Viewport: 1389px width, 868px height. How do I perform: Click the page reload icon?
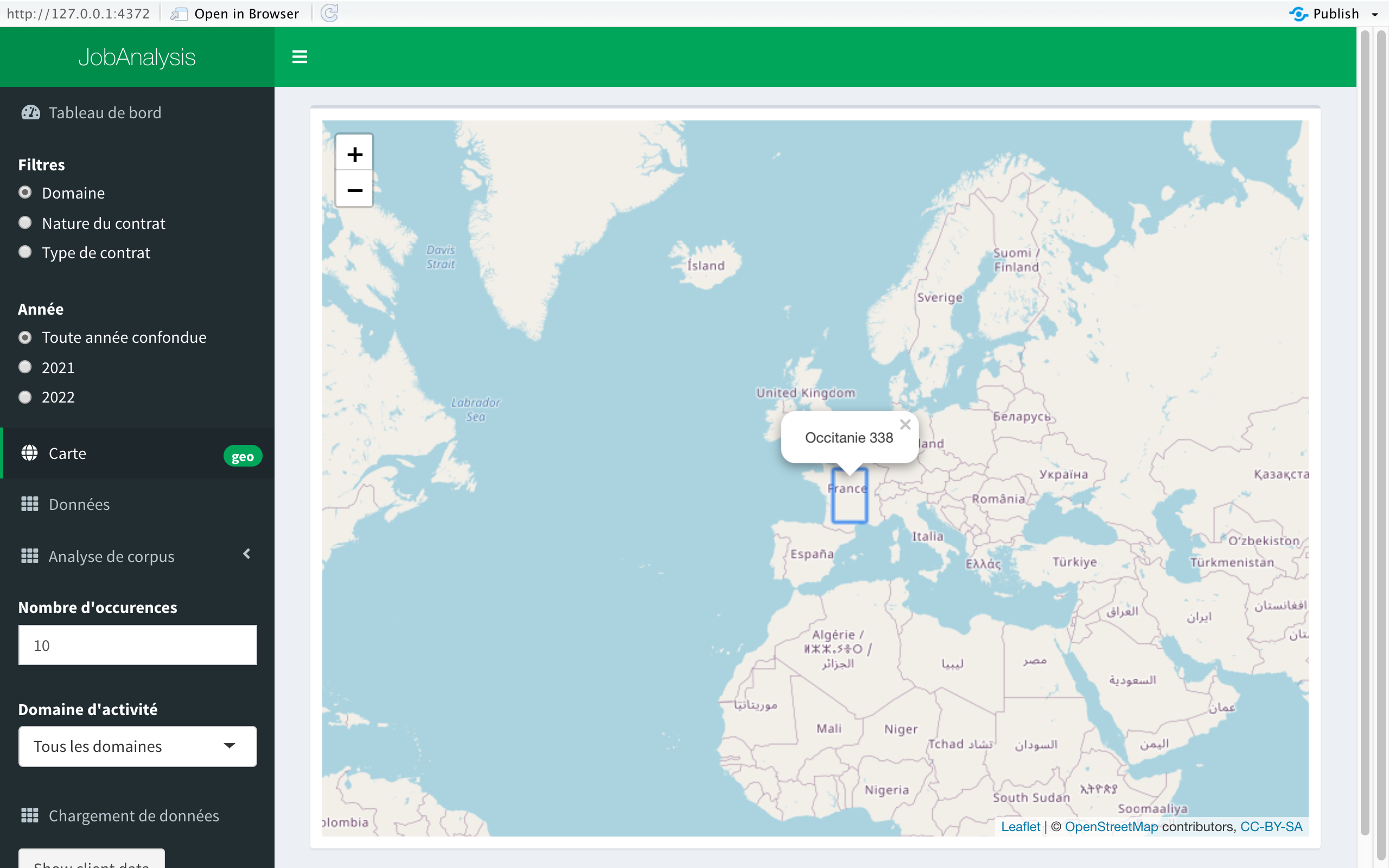coord(329,13)
